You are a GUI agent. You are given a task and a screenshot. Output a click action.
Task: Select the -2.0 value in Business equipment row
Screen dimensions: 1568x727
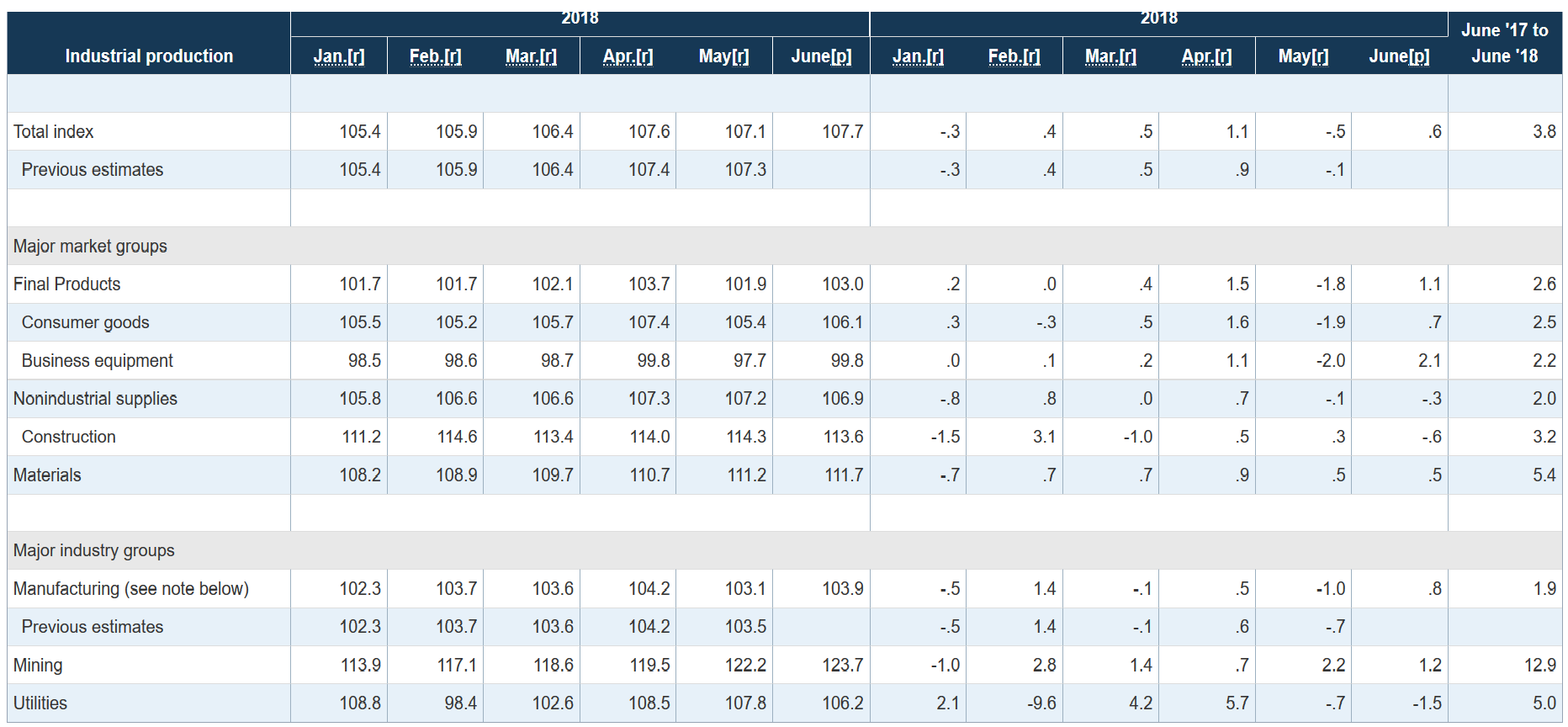point(1330,361)
